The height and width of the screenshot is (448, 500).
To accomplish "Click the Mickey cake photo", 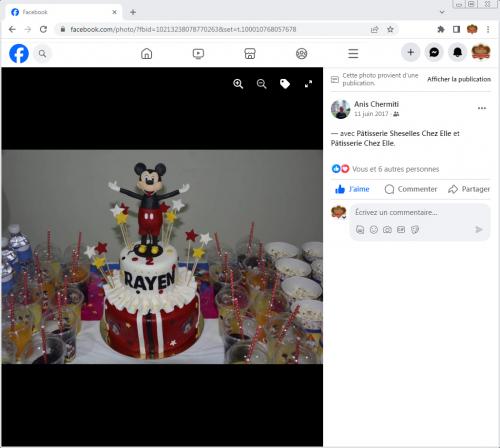I will pyautogui.click(x=162, y=257).
